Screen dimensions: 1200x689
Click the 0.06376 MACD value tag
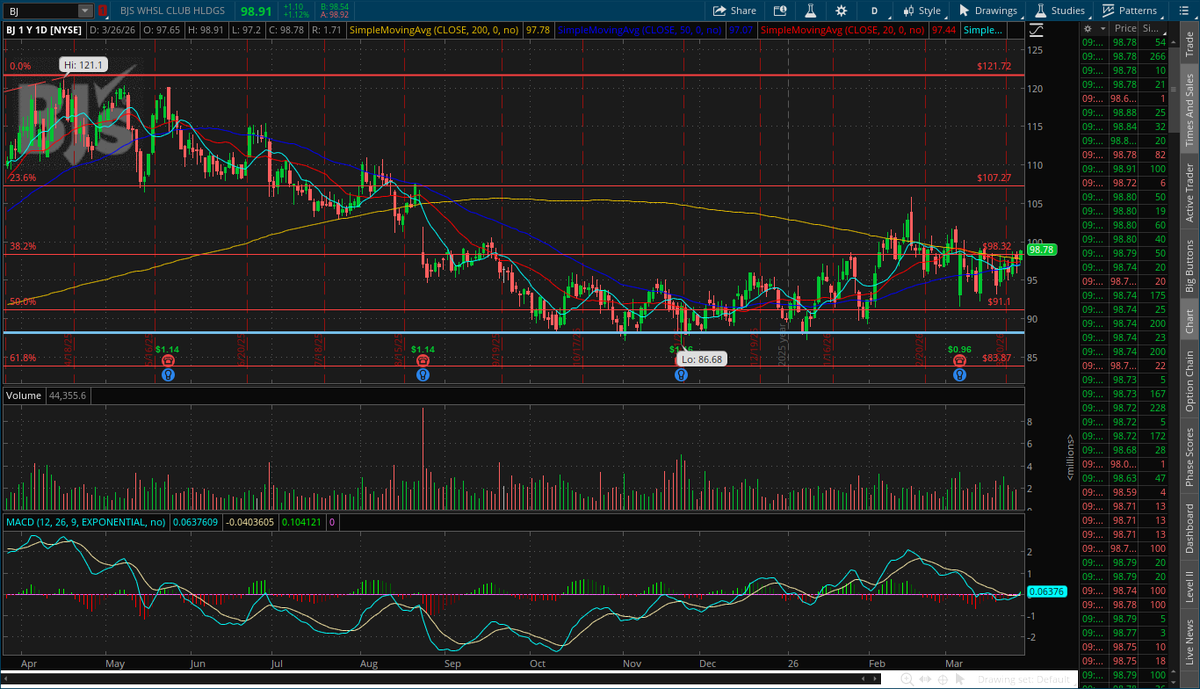[1045, 592]
